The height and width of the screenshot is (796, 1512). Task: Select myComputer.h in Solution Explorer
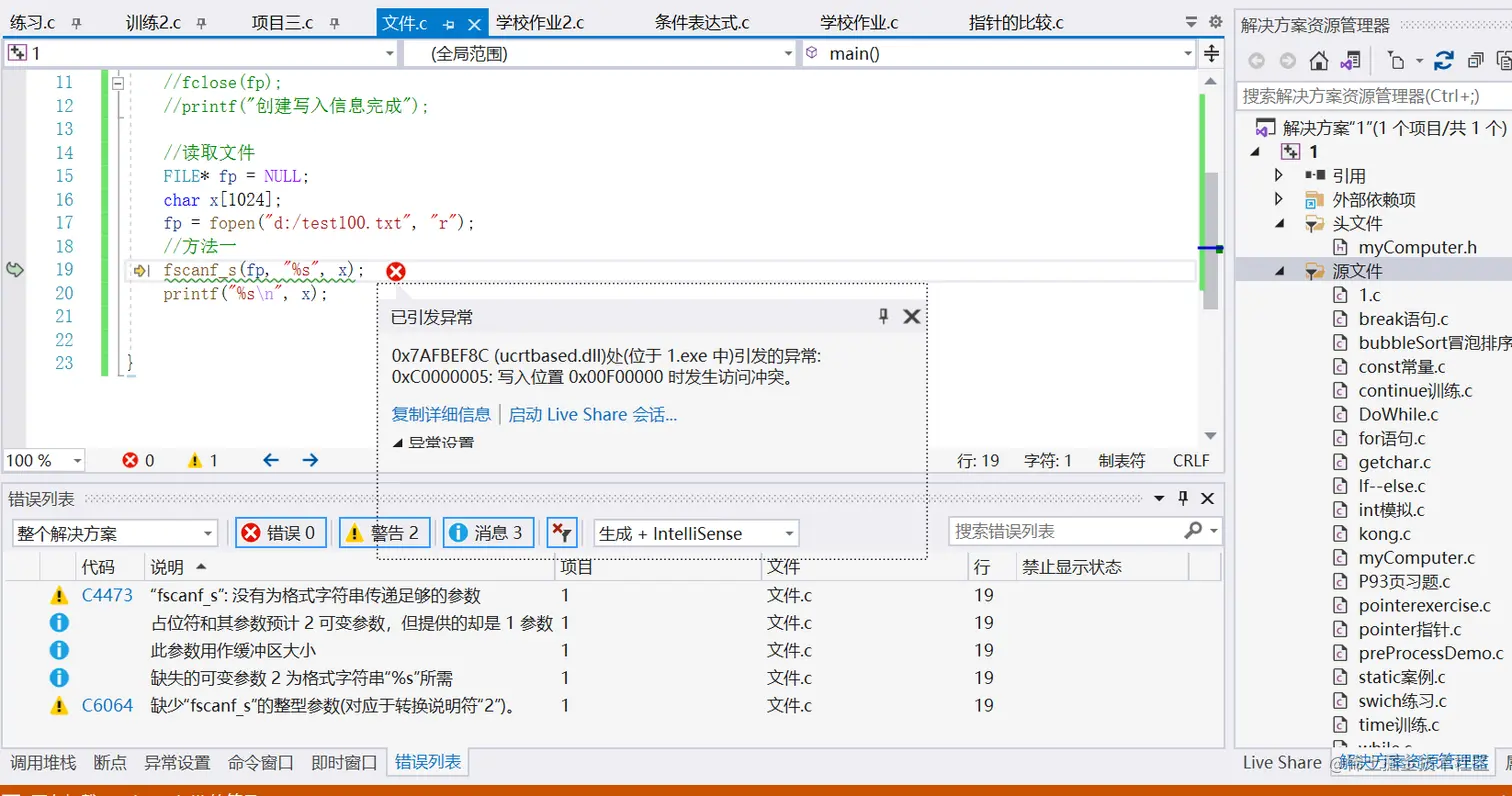tap(1417, 247)
